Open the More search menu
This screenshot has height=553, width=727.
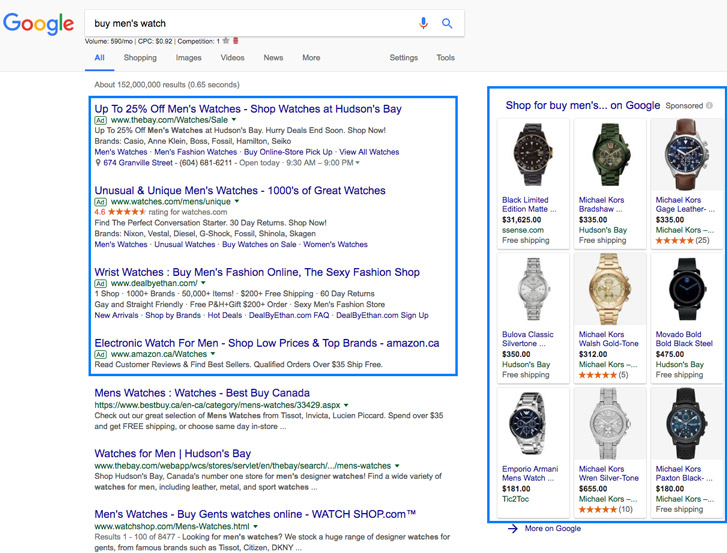coord(311,57)
